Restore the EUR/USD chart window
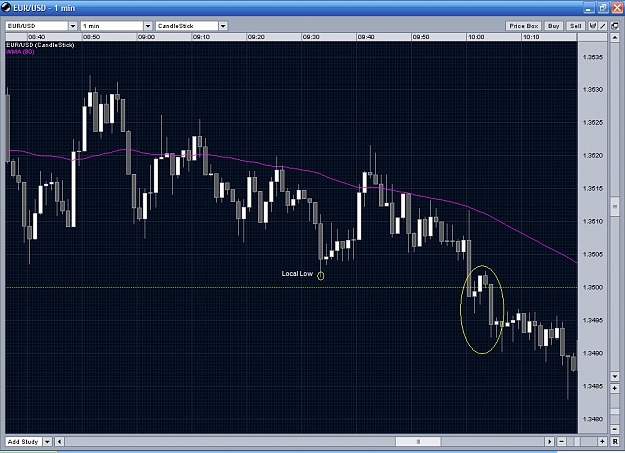Screen dimensions: 625x453 602,8
